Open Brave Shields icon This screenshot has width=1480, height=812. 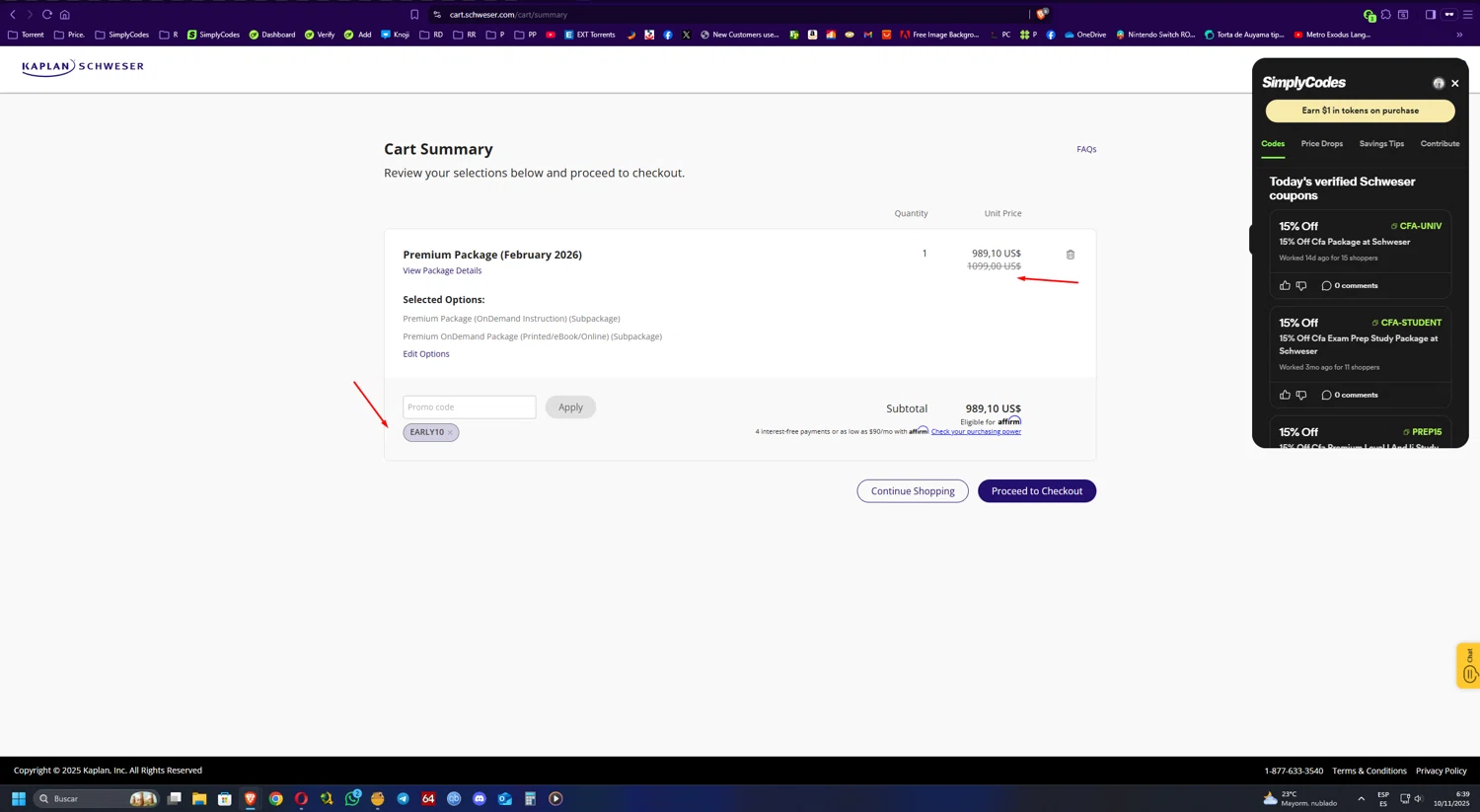point(1042,15)
